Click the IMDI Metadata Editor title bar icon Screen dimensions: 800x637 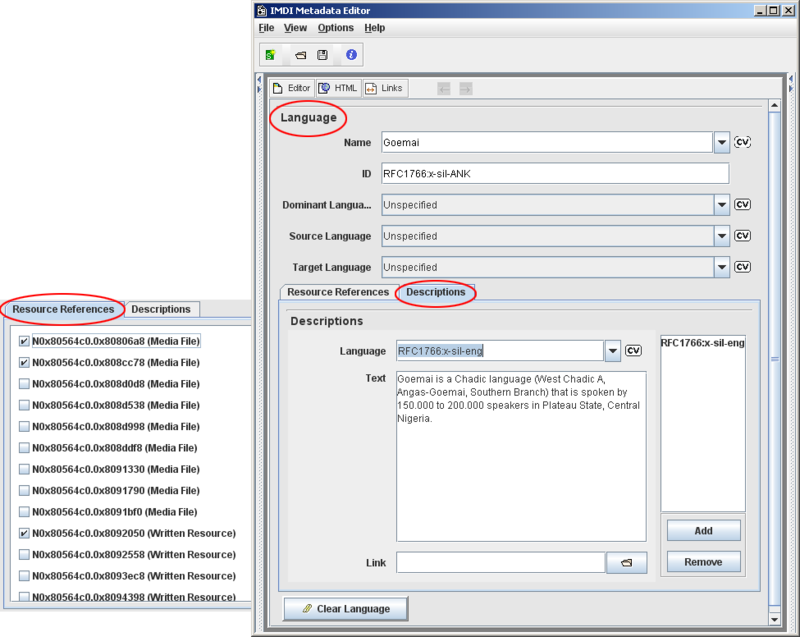point(262,10)
